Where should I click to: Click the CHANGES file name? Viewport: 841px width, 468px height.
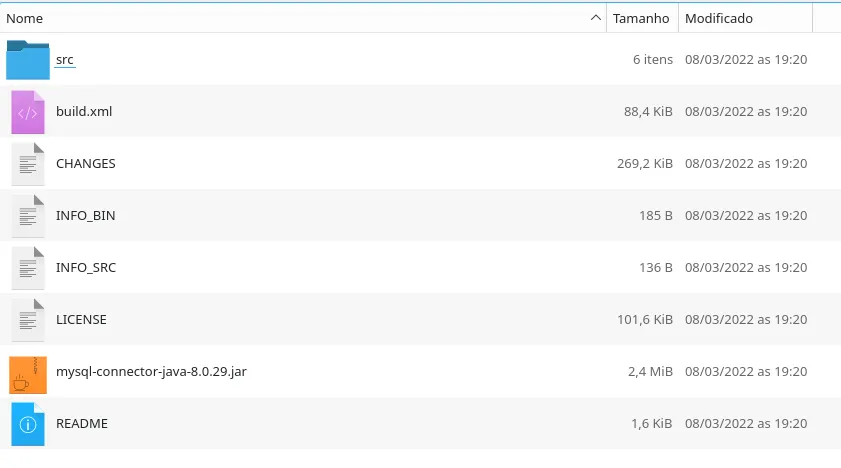86,164
